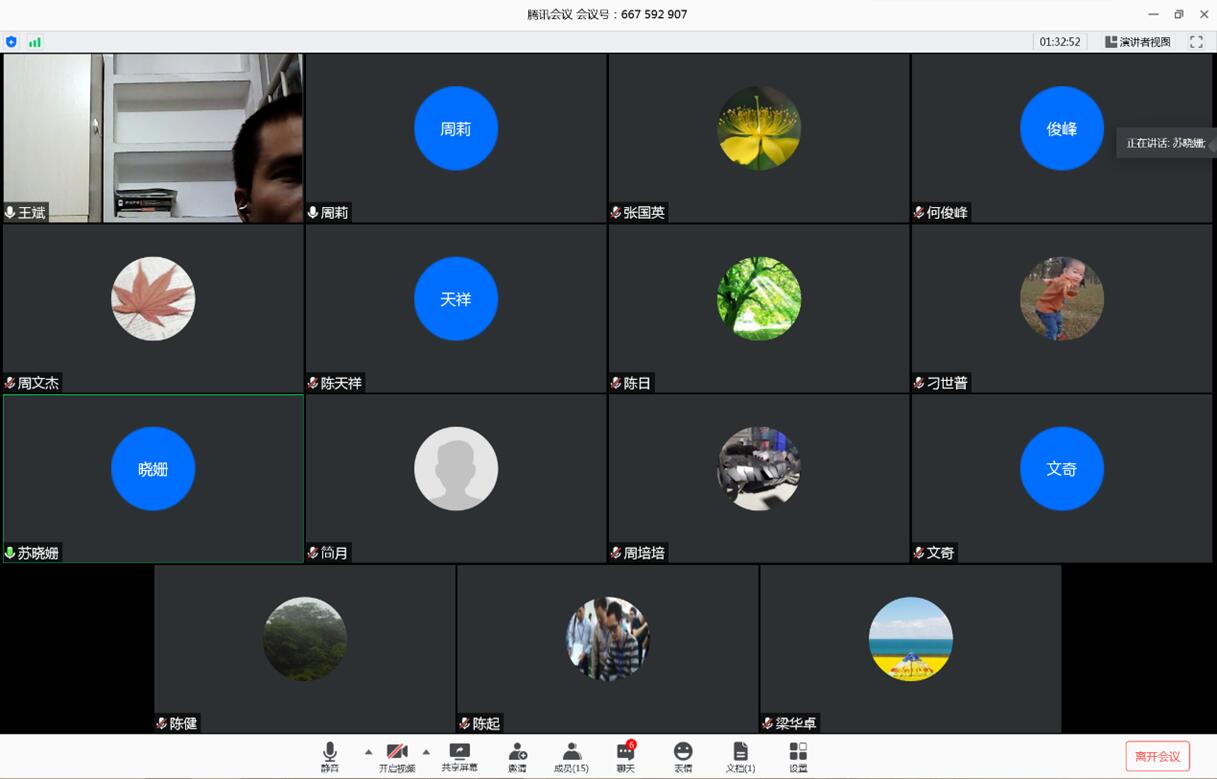
Task: Open the 设置 settings icon
Action: click(x=798, y=756)
